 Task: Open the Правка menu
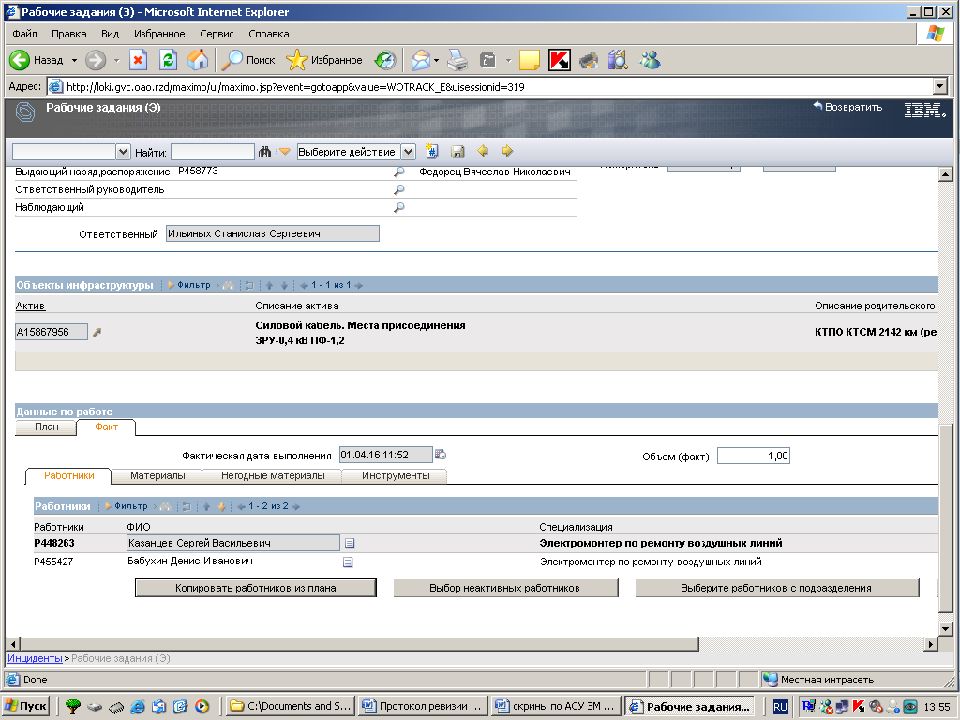point(68,34)
